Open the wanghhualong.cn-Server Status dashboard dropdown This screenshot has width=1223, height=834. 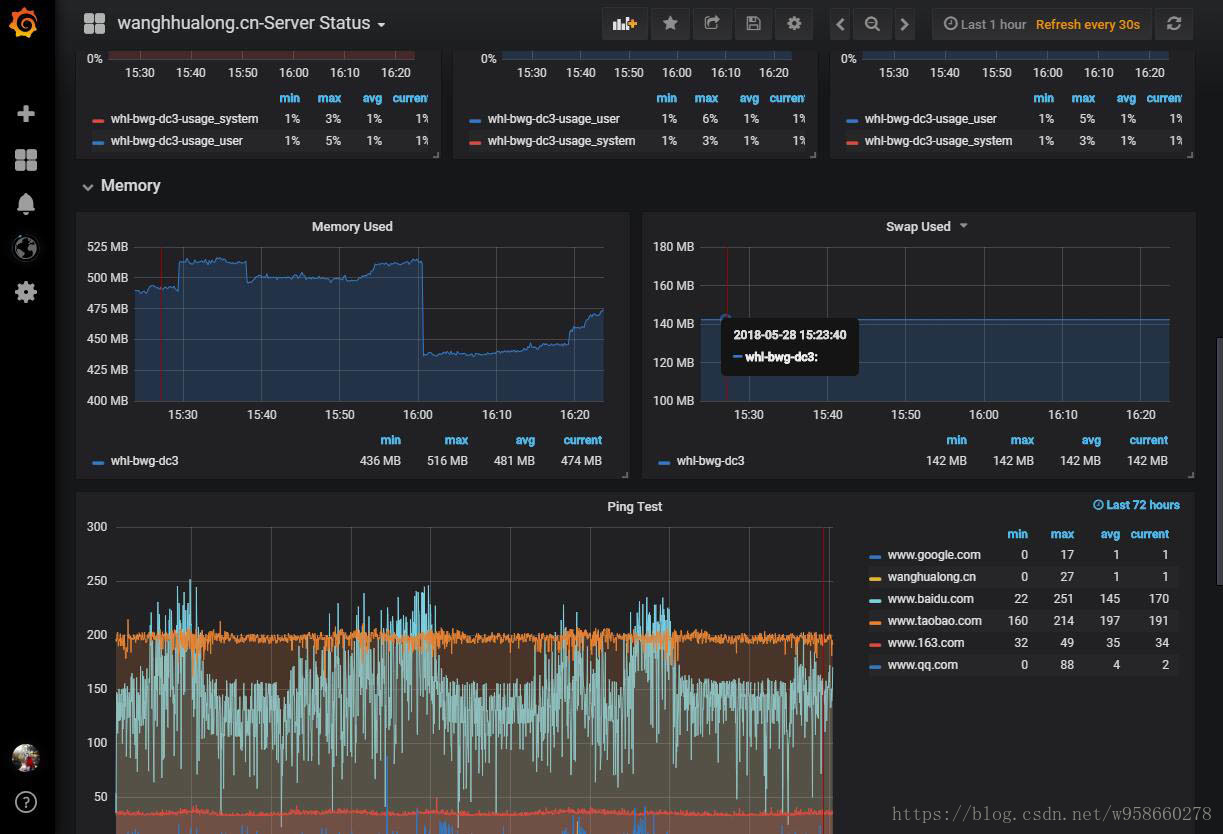[x=251, y=23]
